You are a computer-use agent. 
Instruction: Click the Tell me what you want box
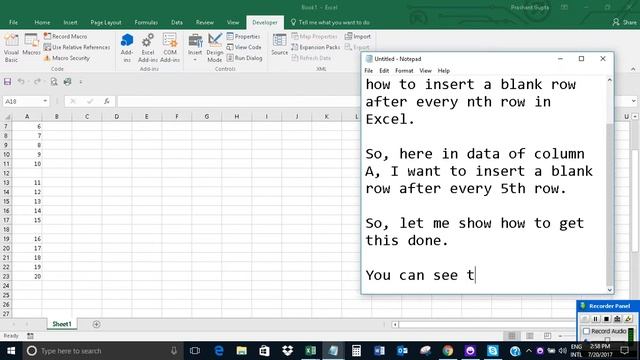[x=330, y=22]
